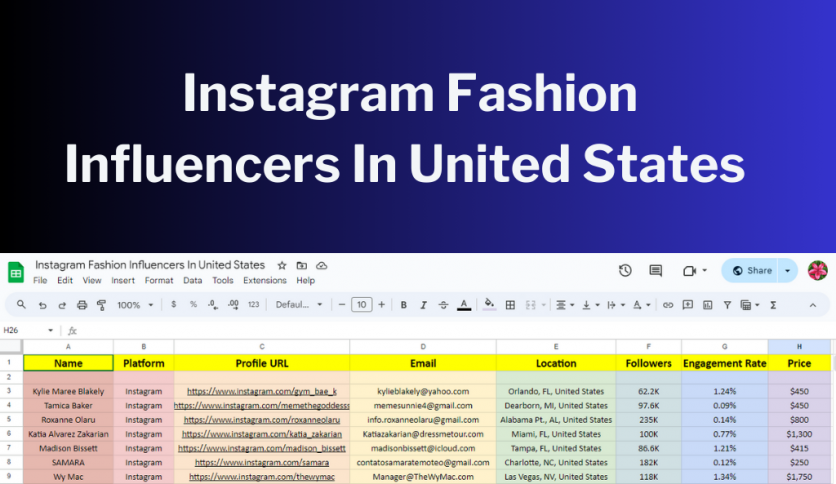Image resolution: width=836 pixels, height=484 pixels.
Task: Click the merge cells icon
Action: click(x=530, y=305)
